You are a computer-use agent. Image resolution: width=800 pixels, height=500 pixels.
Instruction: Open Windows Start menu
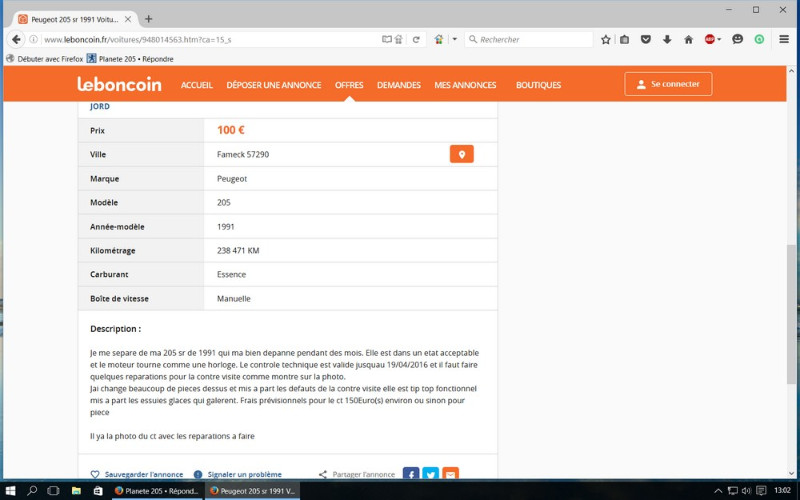pos(10,490)
